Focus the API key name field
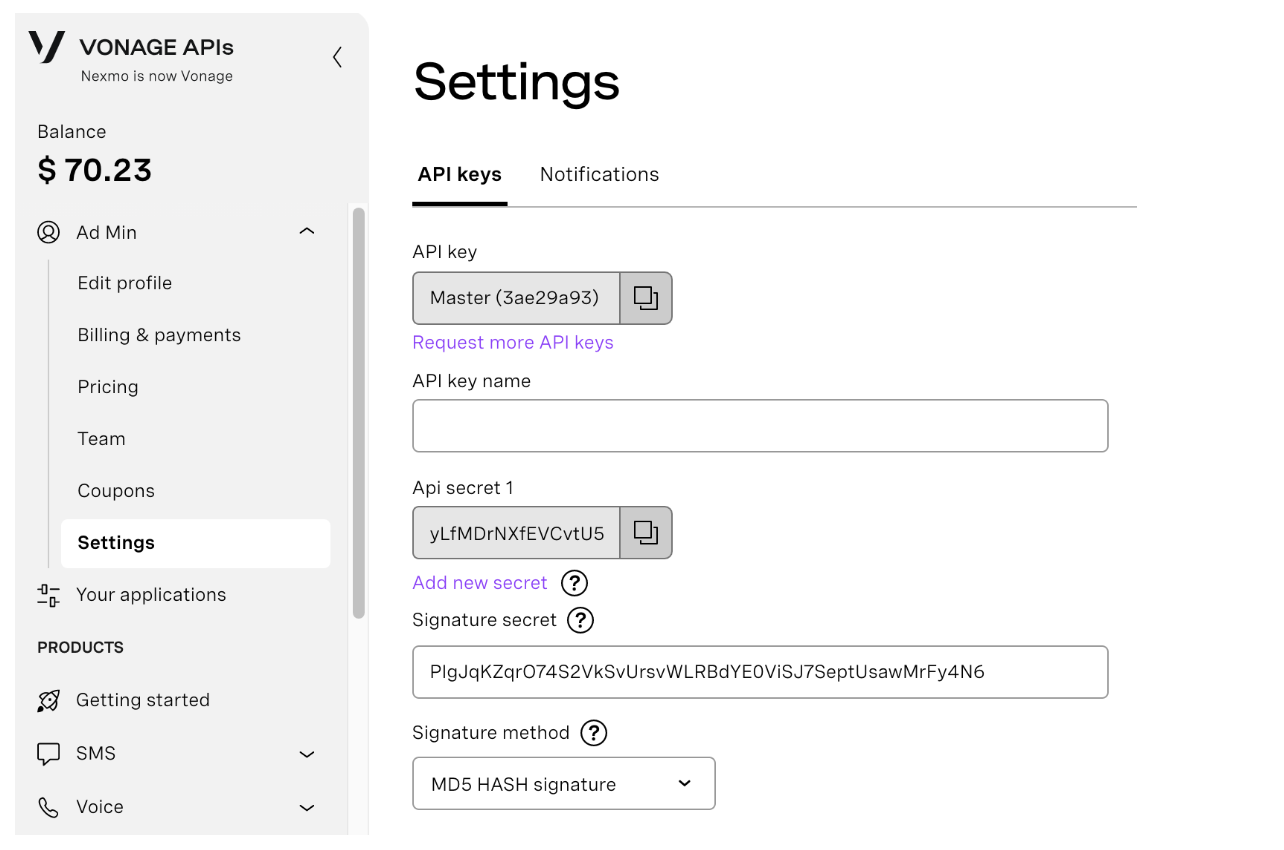Viewport: 1284px width, 850px height. 760,426
